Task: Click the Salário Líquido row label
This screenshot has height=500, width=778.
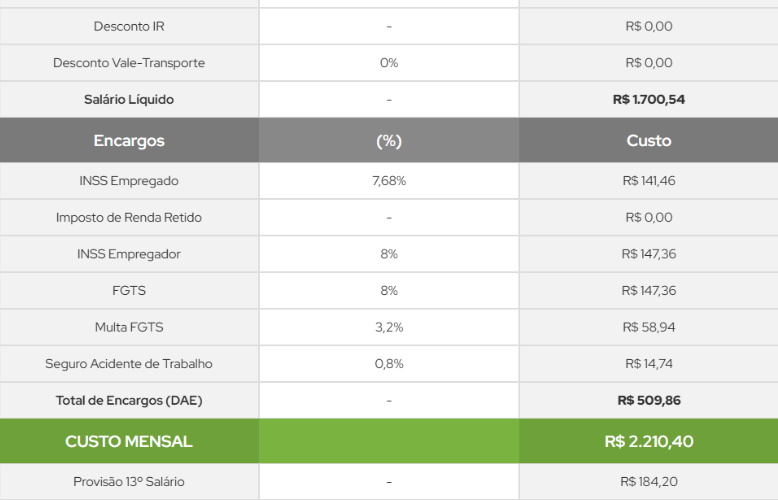Action: pyautogui.click(x=129, y=99)
